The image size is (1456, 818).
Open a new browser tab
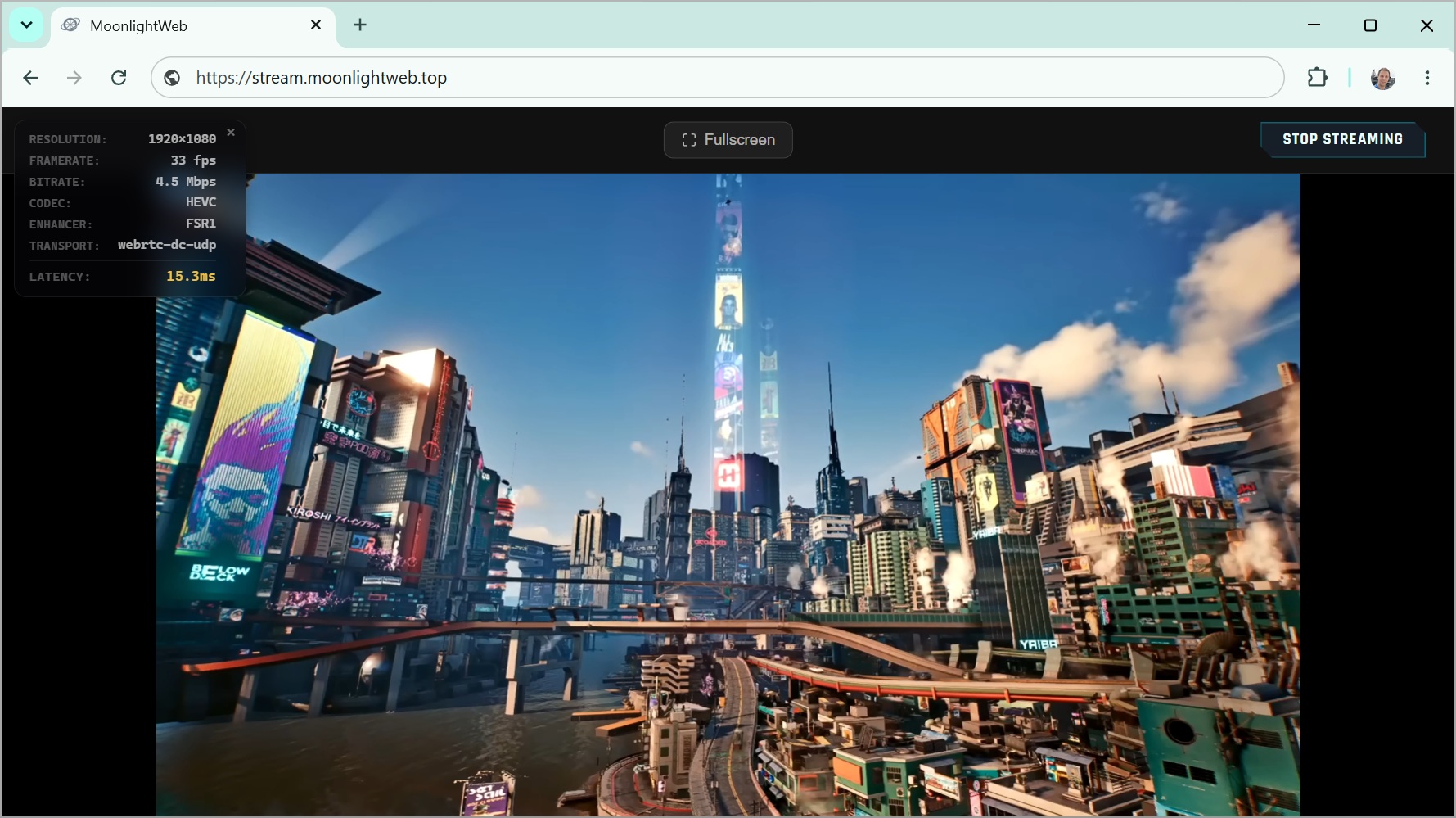[x=360, y=25]
